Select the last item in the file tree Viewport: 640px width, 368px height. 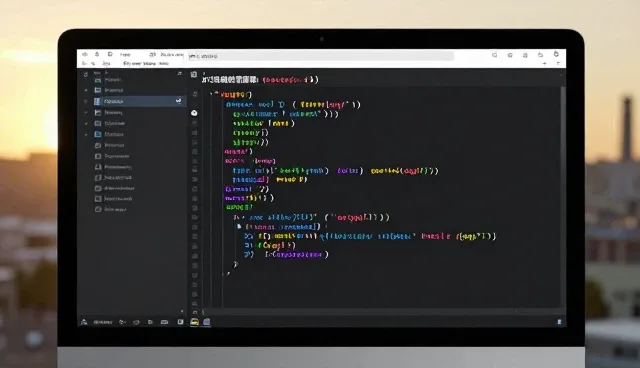click(x=111, y=209)
